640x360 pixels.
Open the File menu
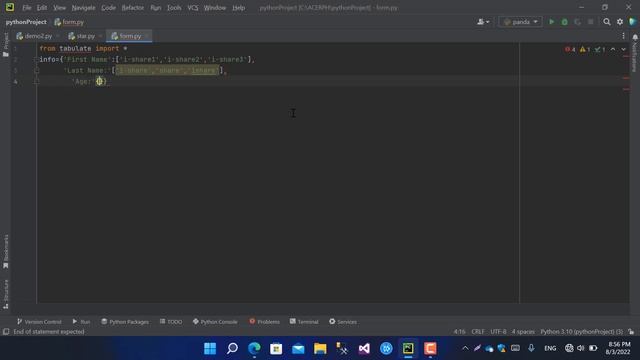pos(27,8)
